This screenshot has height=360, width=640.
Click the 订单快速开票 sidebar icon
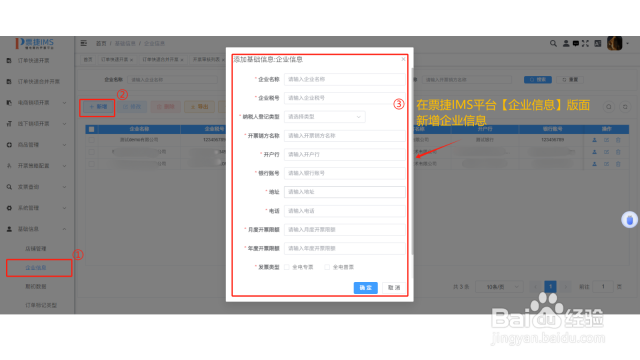pyautogui.click(x=9, y=60)
